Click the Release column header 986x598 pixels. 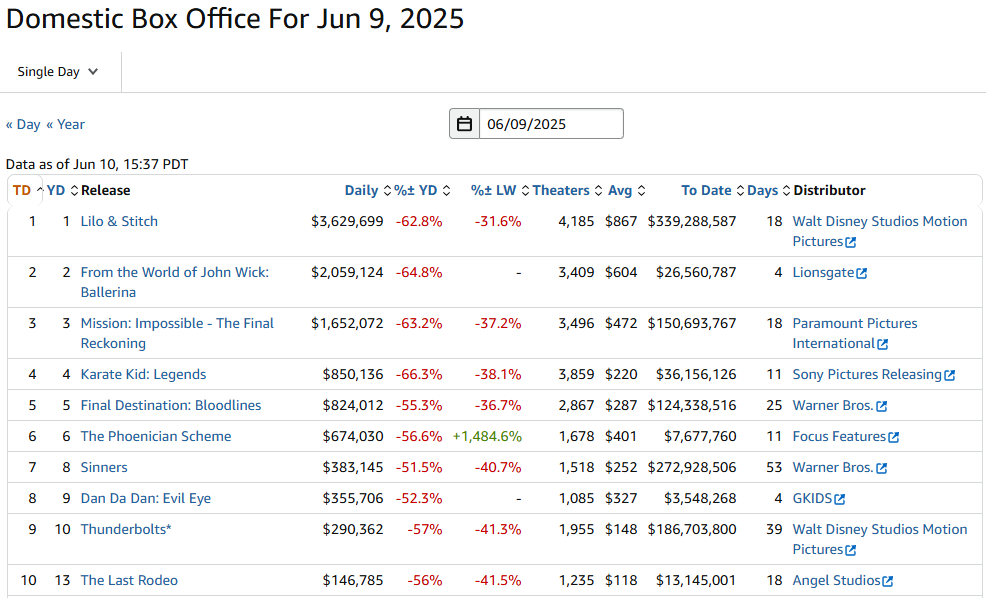tap(106, 191)
